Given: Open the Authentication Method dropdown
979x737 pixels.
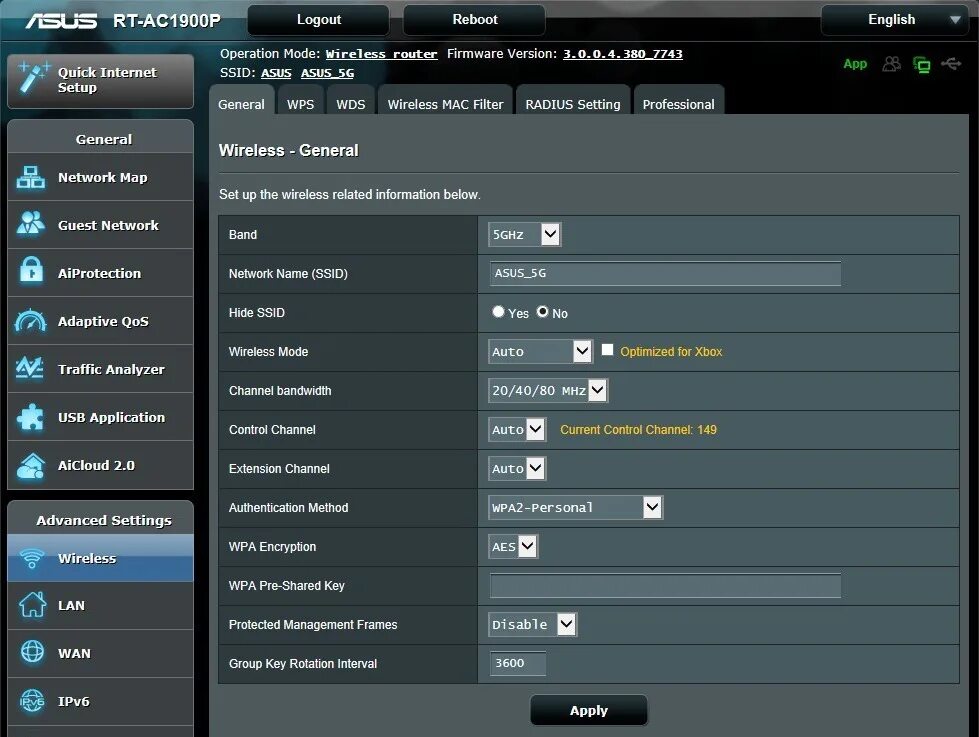Looking at the screenshot, I should (x=575, y=508).
